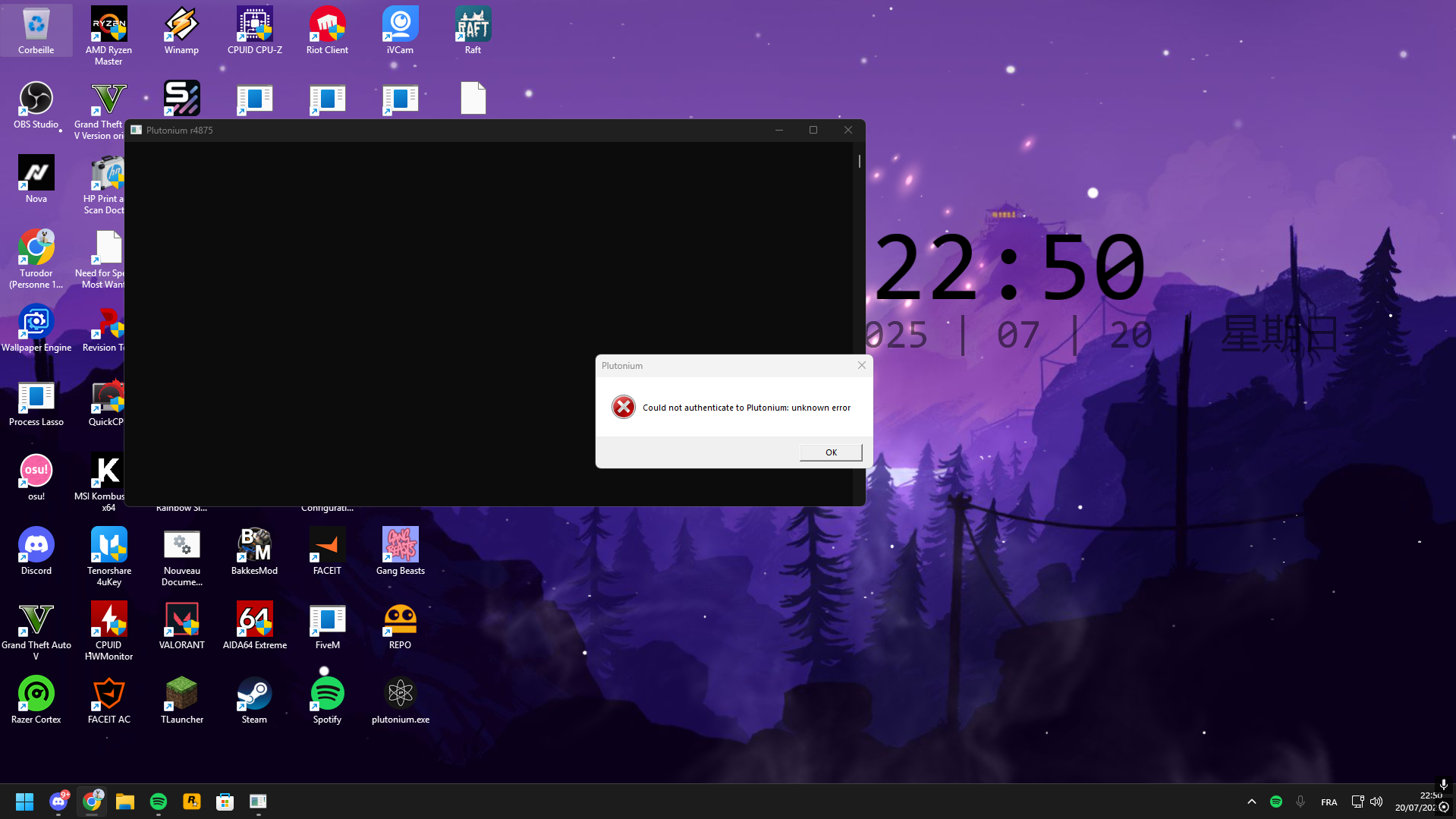Select the Gang Beasts desktop icon
Viewport: 1456px width, 819px height.
[400, 552]
